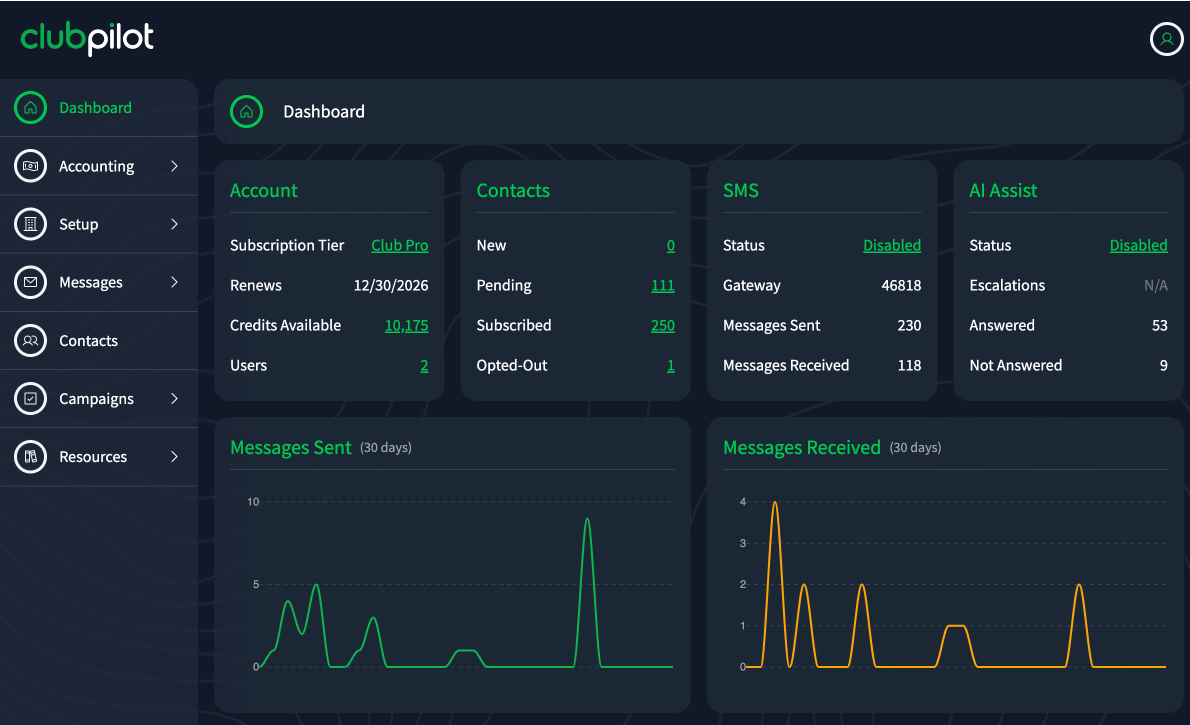Click the Contacts people icon

30,340
